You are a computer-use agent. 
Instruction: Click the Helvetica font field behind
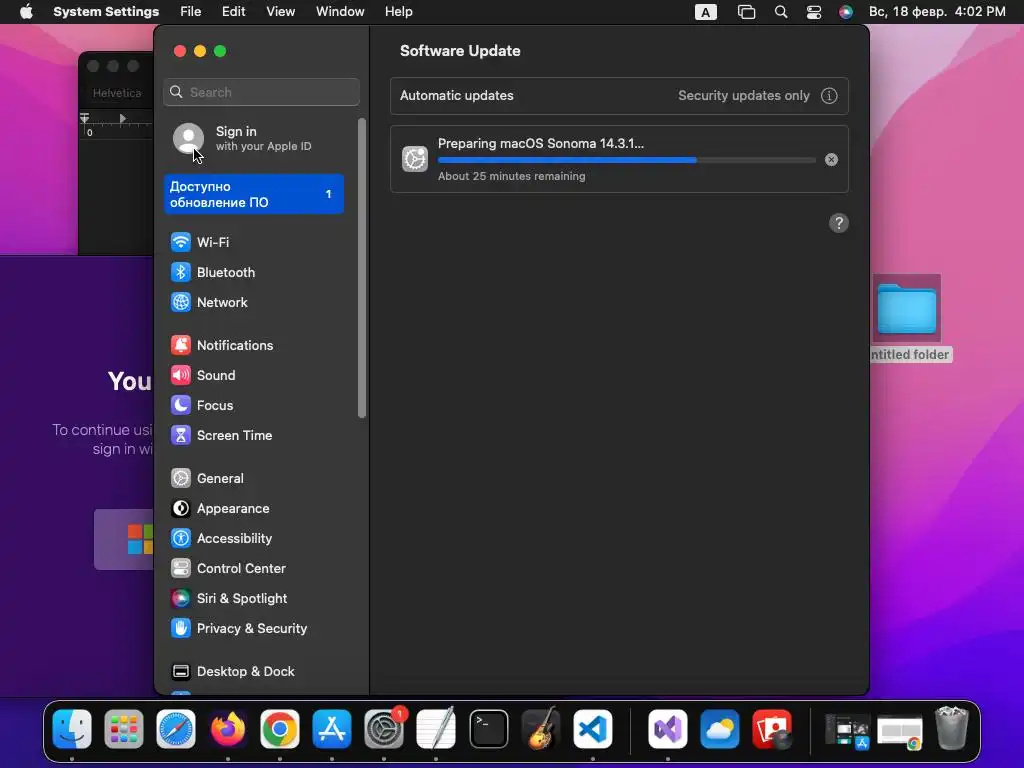(117, 93)
